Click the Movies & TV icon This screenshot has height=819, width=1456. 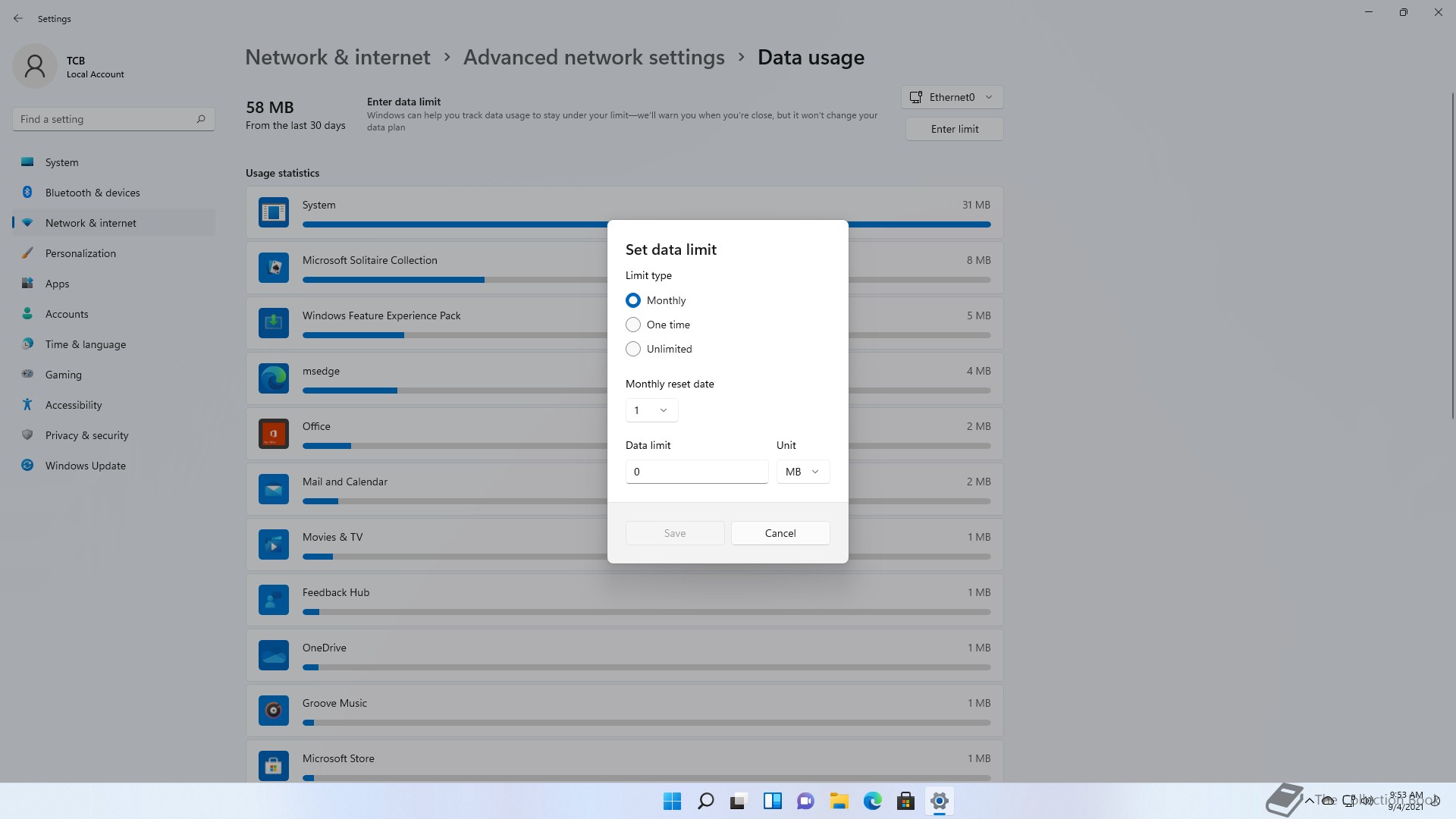pos(273,544)
